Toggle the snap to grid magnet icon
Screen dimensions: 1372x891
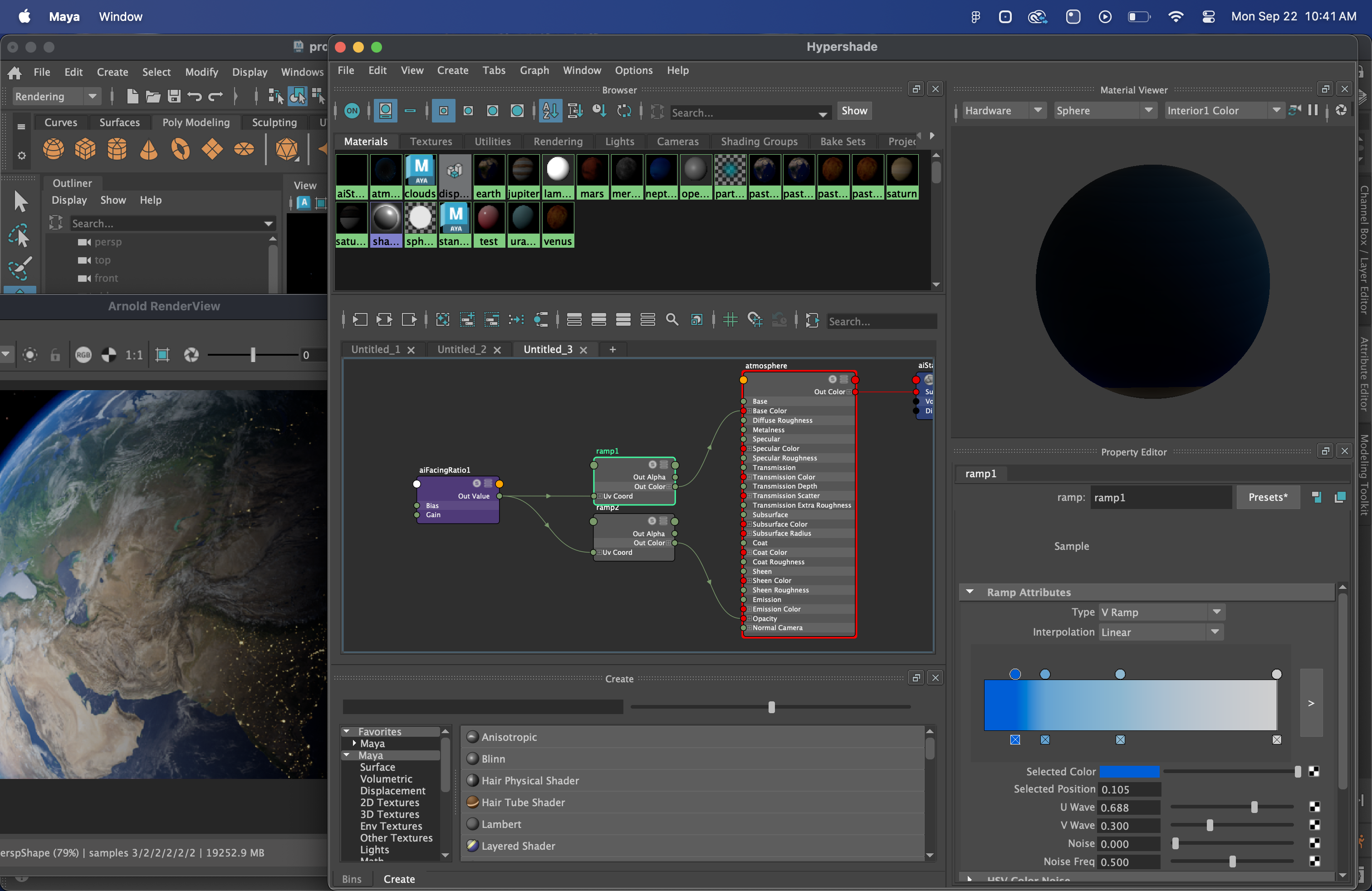(x=755, y=320)
